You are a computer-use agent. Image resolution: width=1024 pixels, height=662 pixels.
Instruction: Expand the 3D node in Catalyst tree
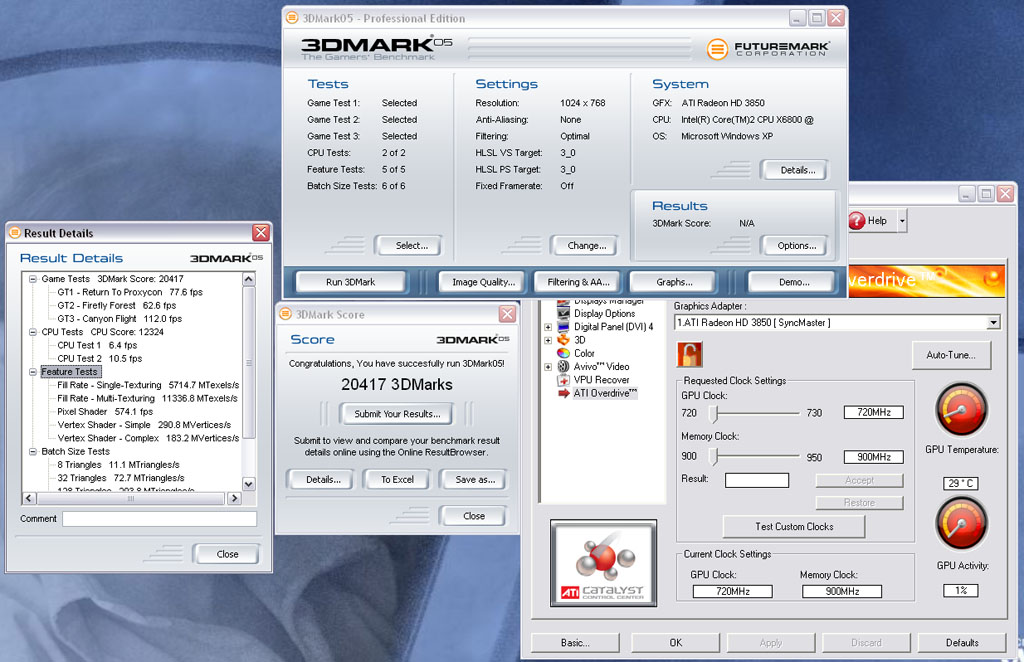coord(548,340)
